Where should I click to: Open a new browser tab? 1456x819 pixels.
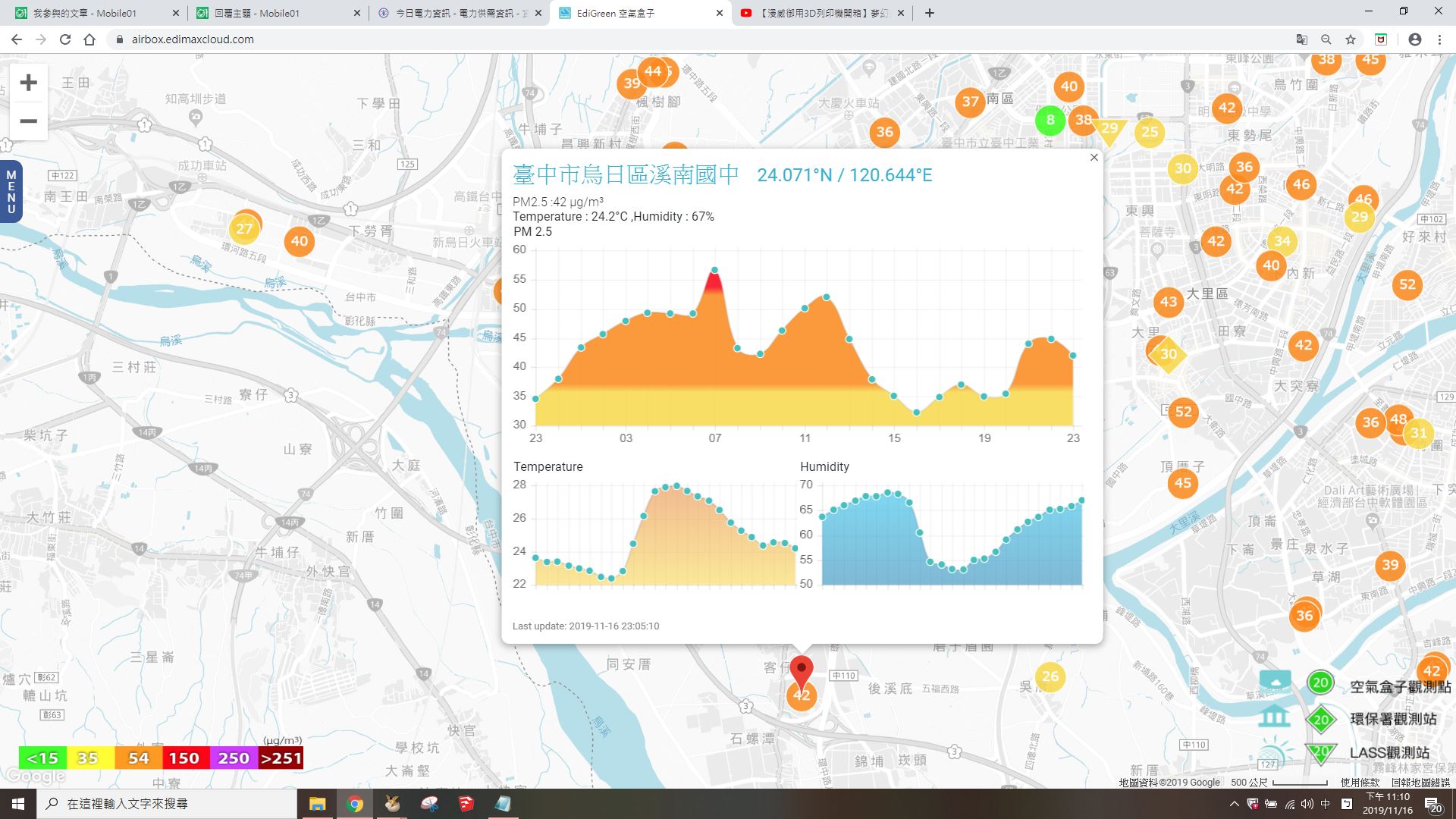point(929,13)
